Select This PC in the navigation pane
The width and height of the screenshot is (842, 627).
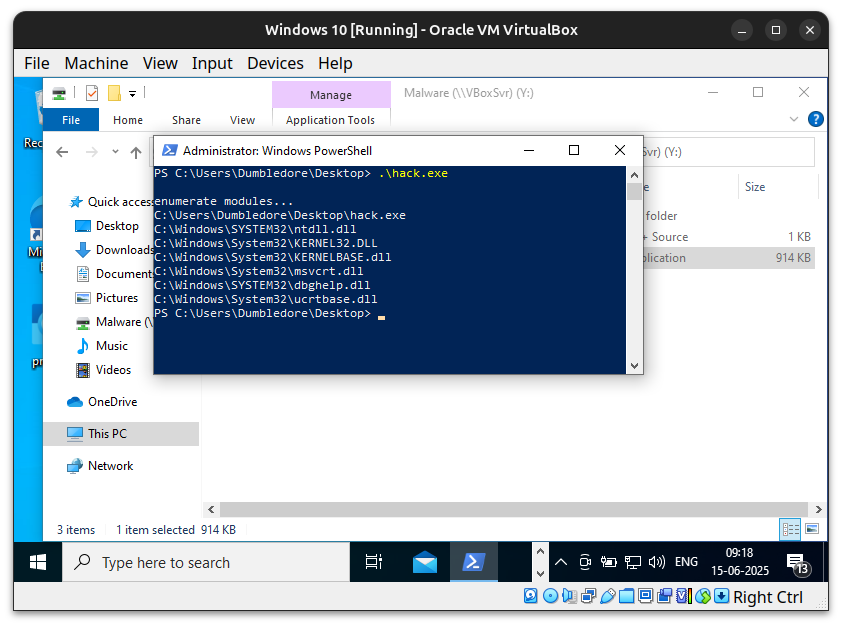coord(121,433)
